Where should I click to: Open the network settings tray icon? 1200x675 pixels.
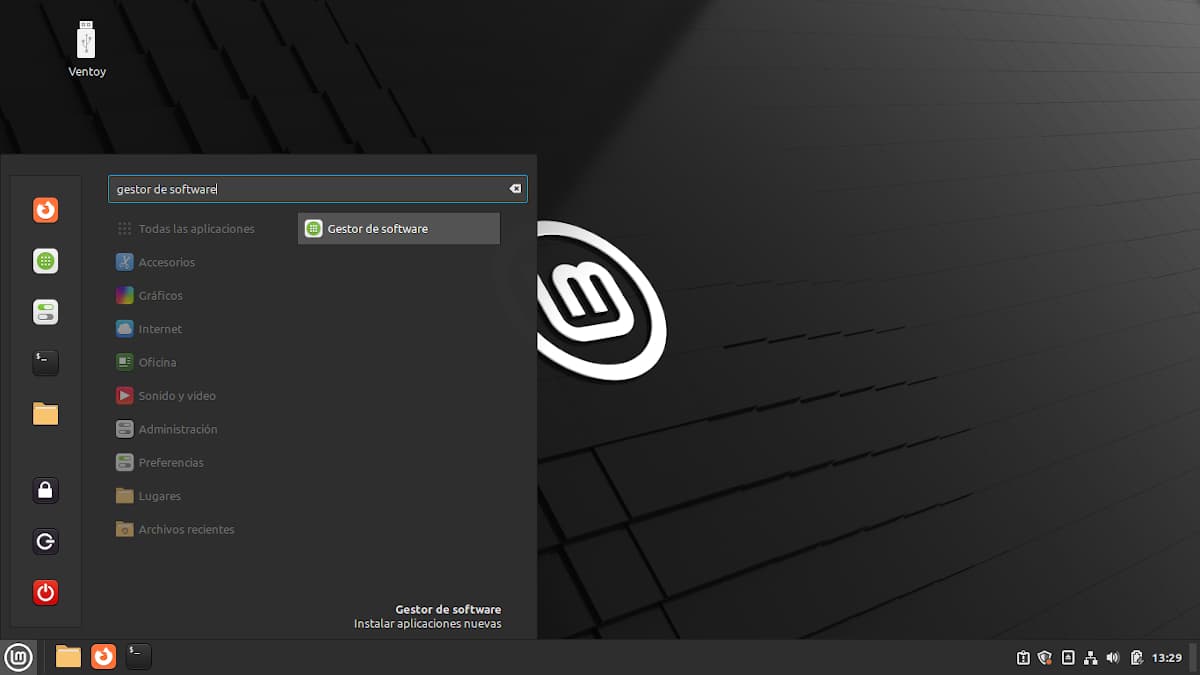(x=1090, y=658)
